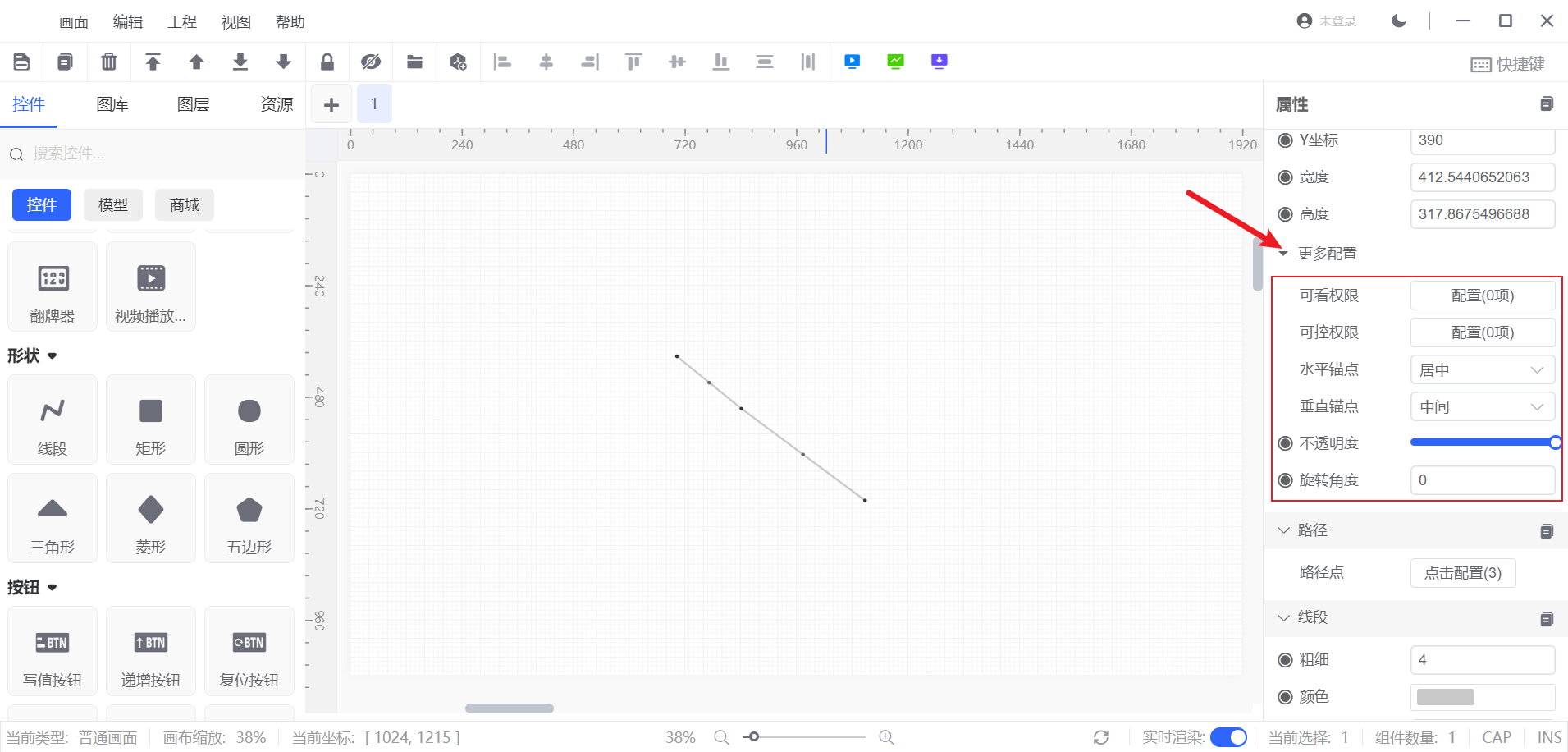Click the bring-to-top arrow icon

(153, 62)
